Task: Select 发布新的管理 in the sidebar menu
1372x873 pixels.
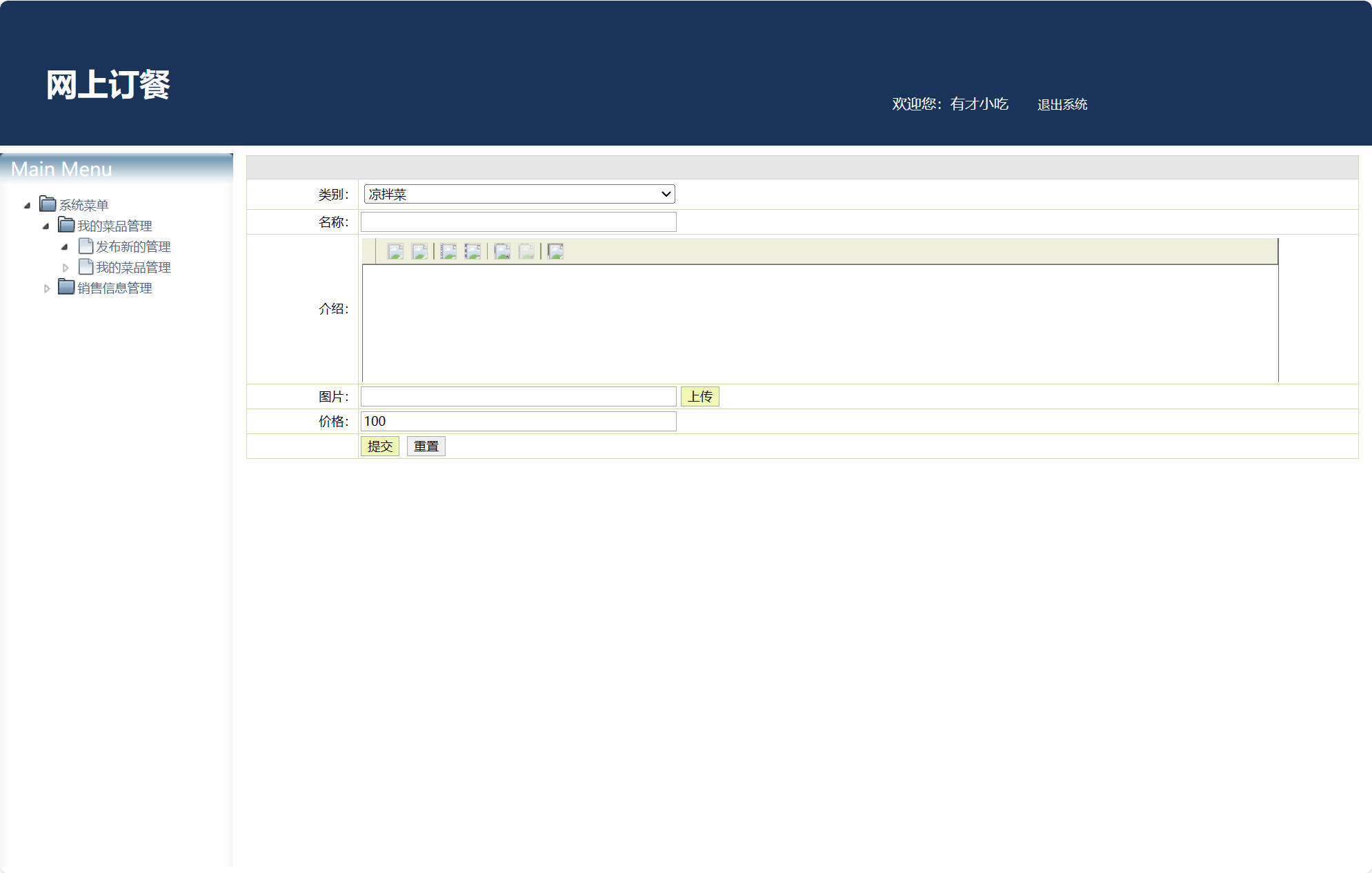Action: (x=134, y=246)
